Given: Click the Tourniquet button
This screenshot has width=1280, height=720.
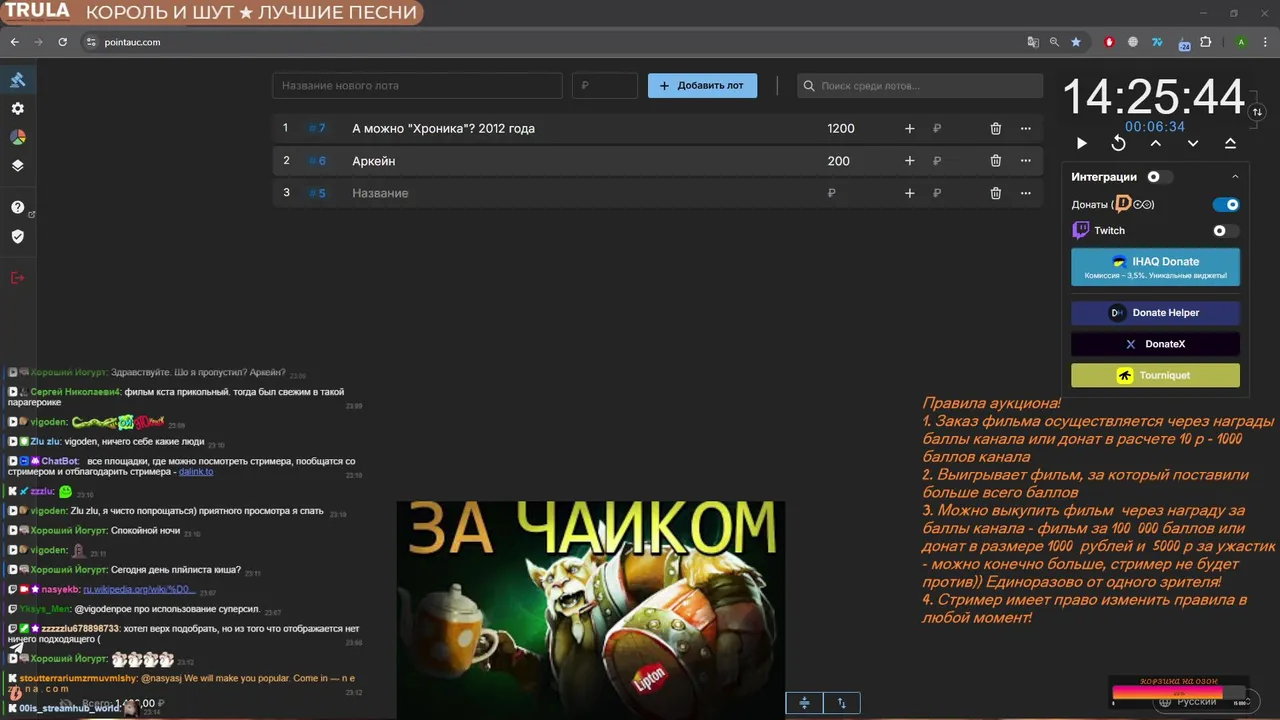Looking at the screenshot, I should click(1155, 375).
